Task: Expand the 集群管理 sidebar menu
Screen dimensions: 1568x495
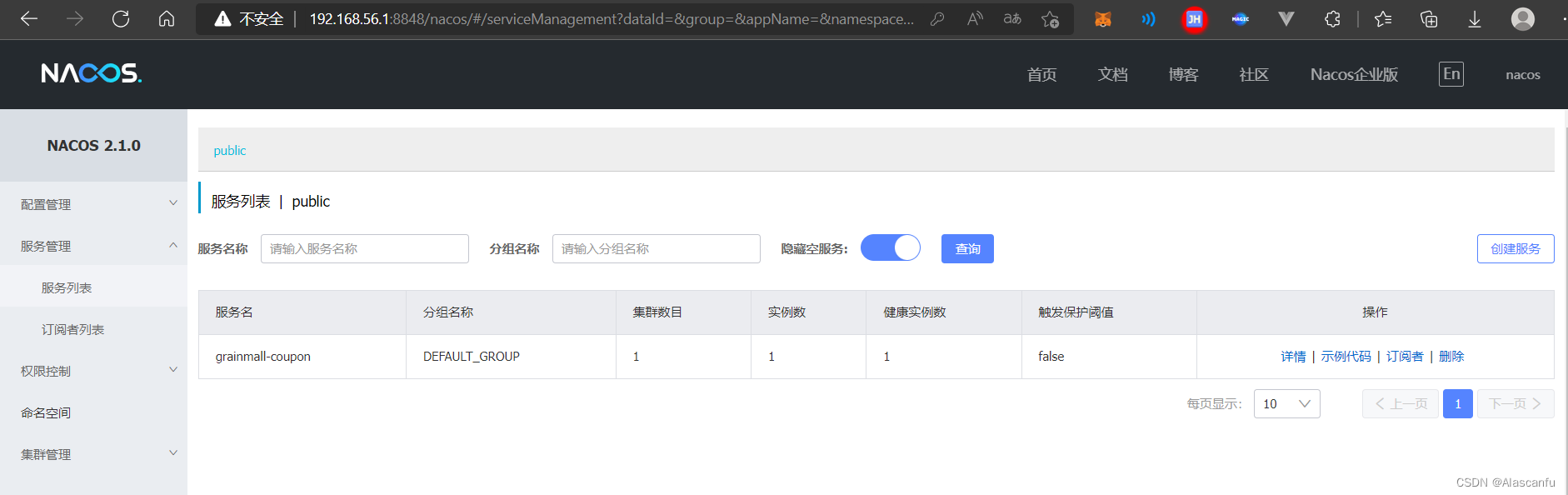Action: point(93,453)
